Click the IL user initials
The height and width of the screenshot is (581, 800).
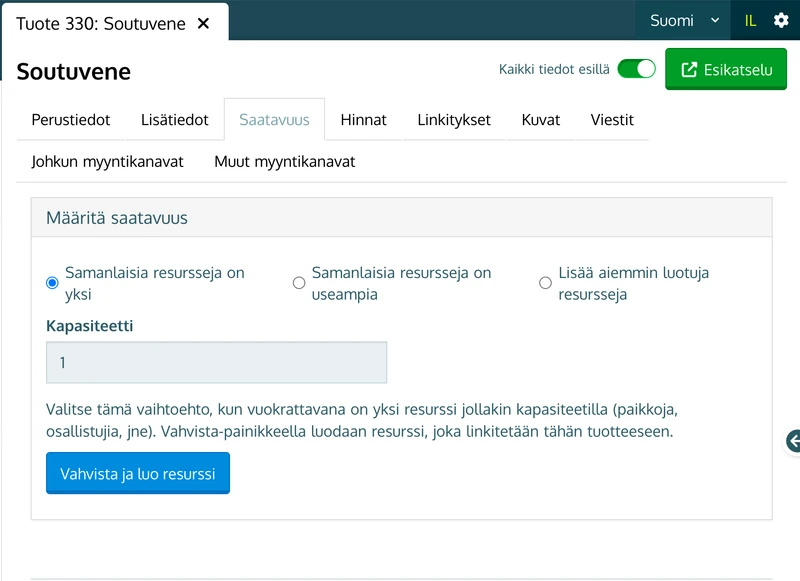tap(750, 20)
